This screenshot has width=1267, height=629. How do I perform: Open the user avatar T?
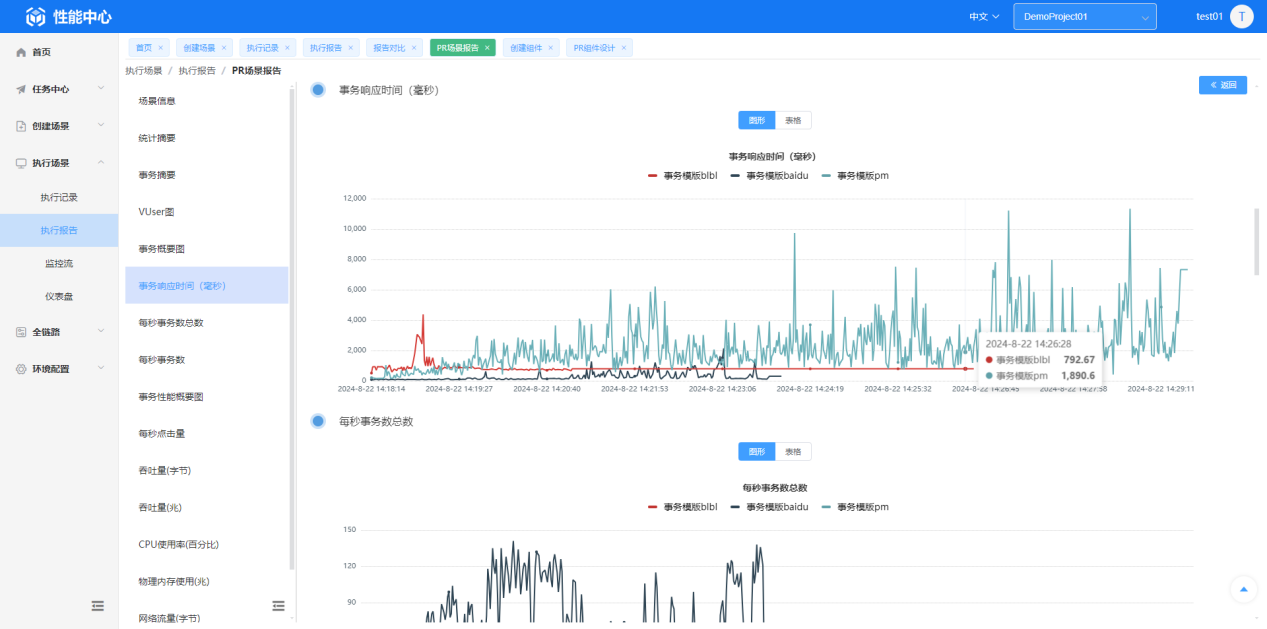pyautogui.click(x=1241, y=16)
